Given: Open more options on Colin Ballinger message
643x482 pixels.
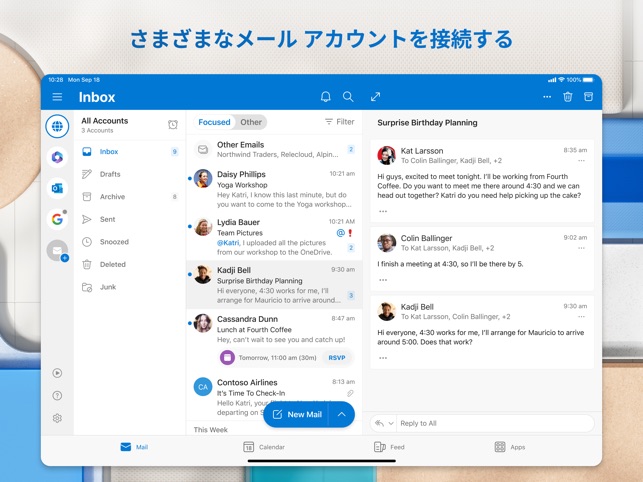Looking at the screenshot, I should (581, 248).
